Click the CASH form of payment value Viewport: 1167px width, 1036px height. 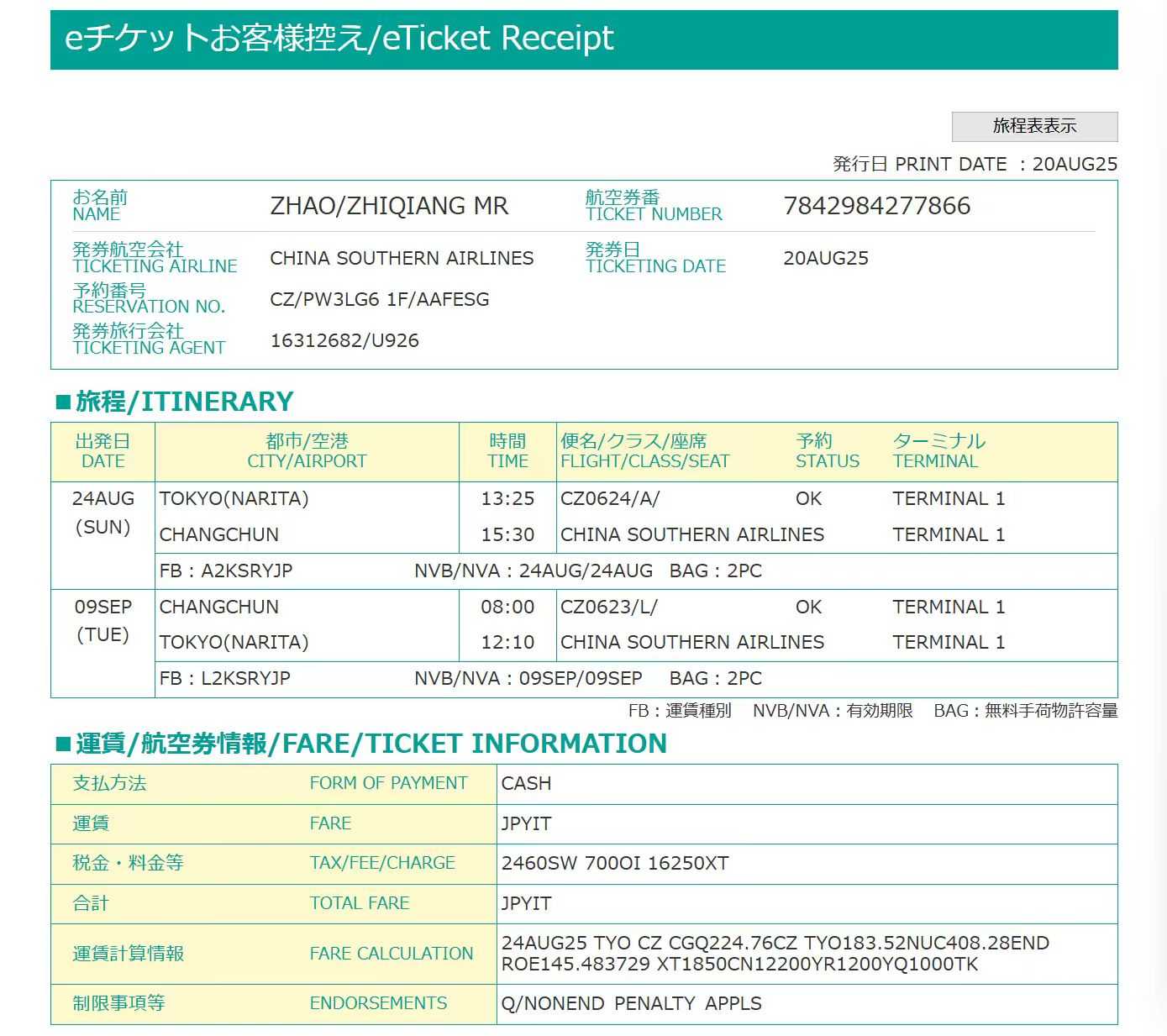click(x=526, y=783)
